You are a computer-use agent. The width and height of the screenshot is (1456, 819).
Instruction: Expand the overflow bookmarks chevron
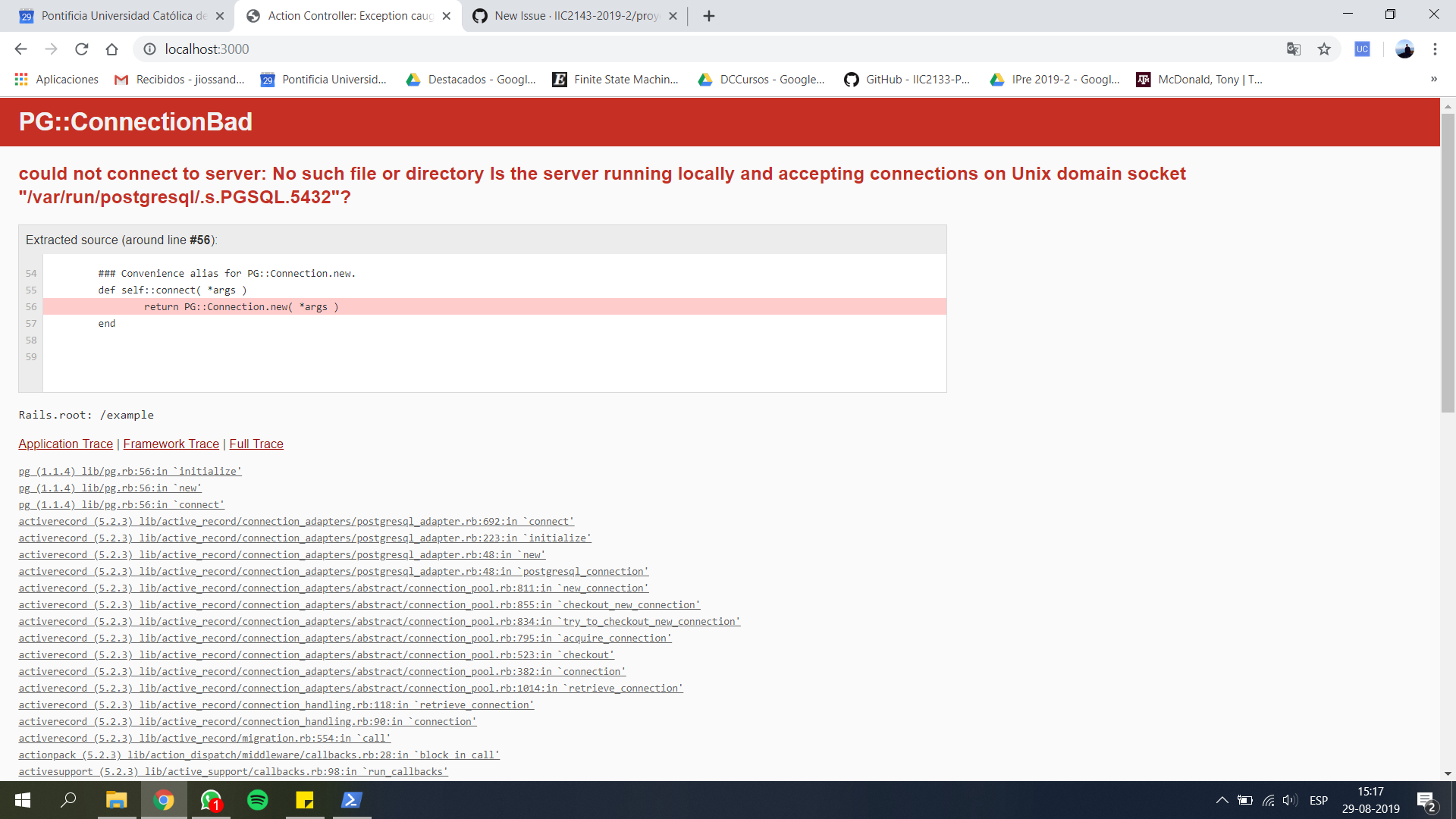click(1435, 79)
